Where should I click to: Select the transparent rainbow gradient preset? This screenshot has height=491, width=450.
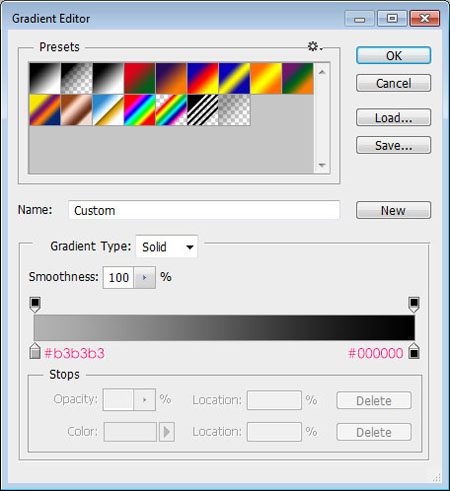(171, 110)
